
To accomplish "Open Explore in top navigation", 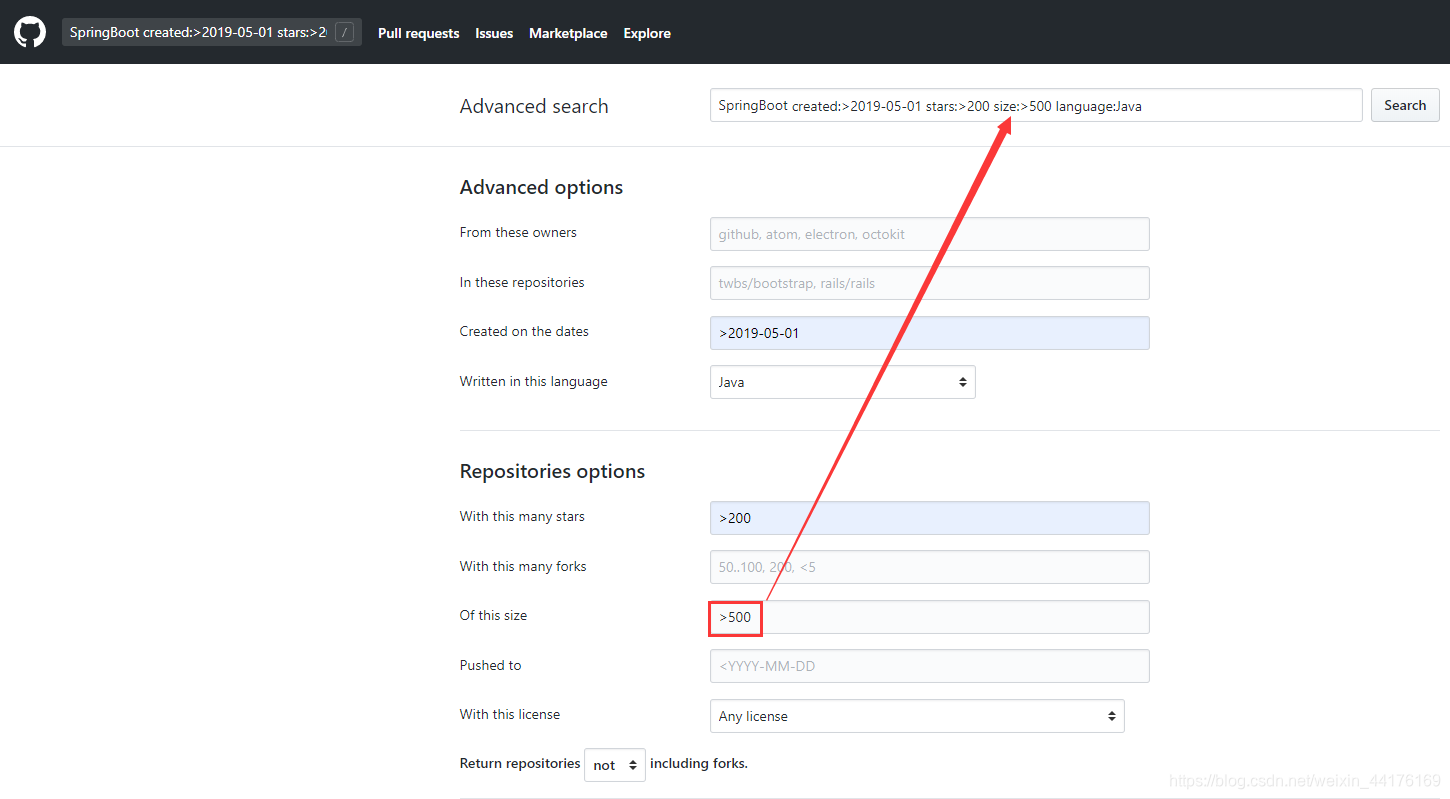I will (647, 33).
